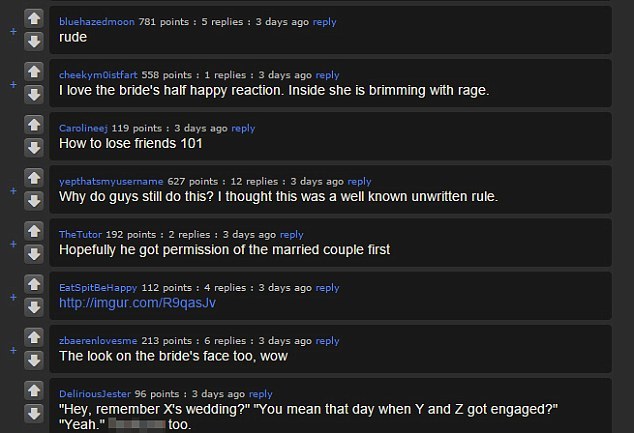The image size is (634, 433).
Task: Reply to DeliriousJester's comment
Action: 260,394
